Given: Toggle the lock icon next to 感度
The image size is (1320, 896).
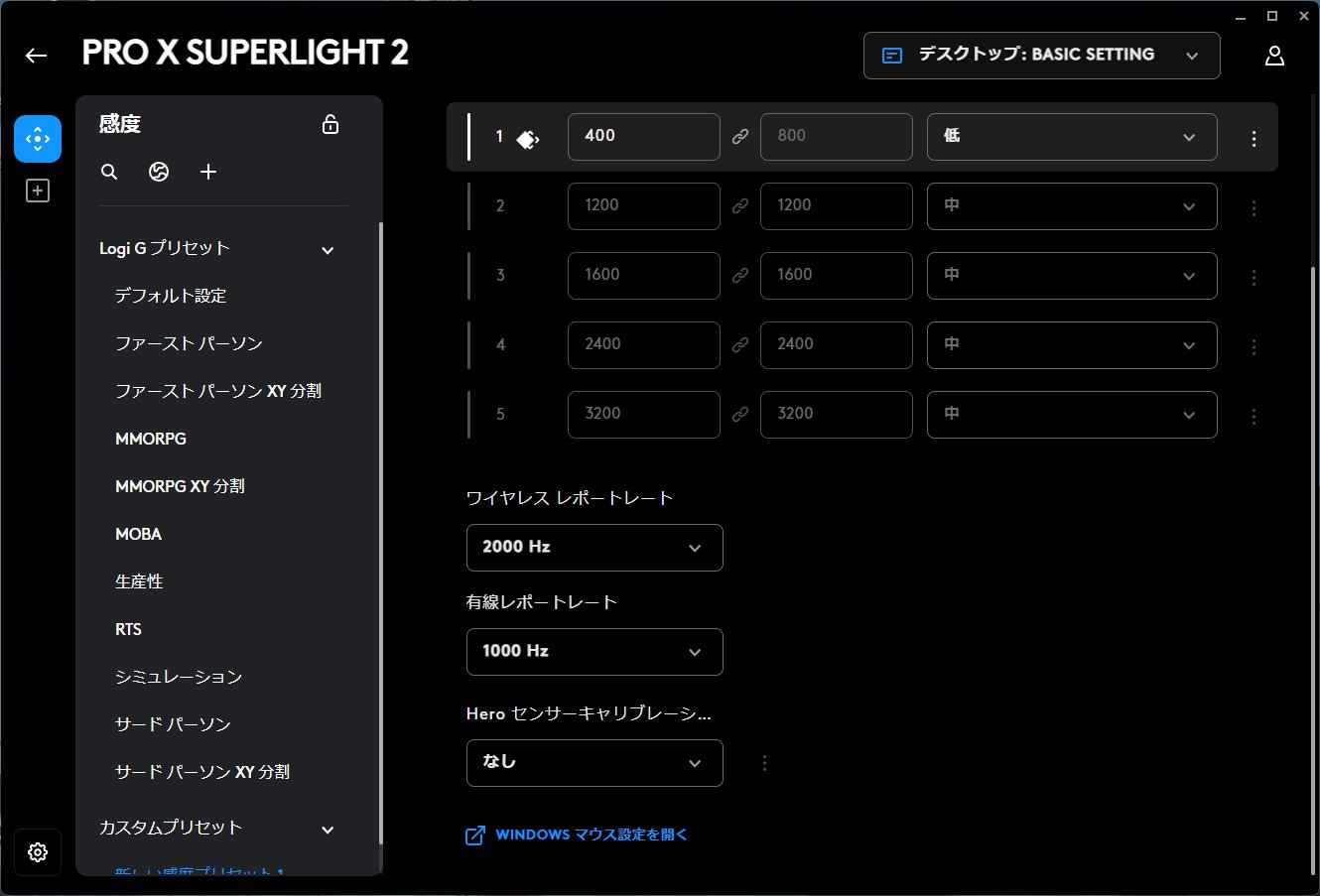Looking at the screenshot, I should (x=330, y=124).
